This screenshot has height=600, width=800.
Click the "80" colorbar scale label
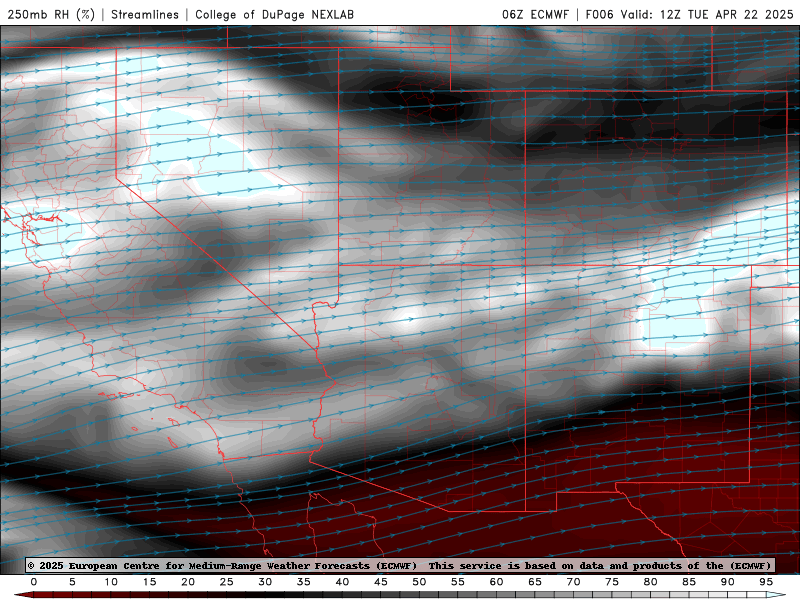(x=651, y=582)
